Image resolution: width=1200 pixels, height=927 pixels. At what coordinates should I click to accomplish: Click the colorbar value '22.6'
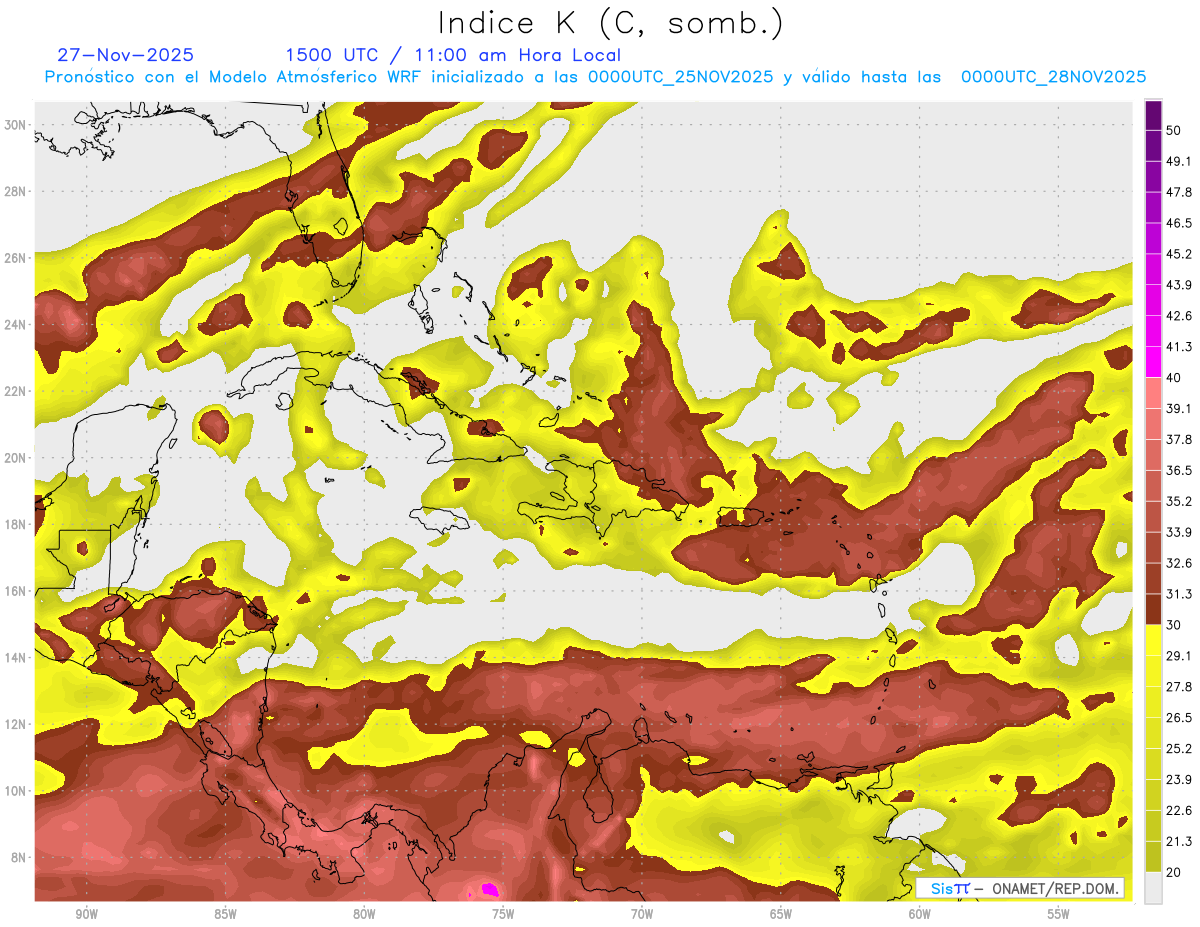point(1179,811)
